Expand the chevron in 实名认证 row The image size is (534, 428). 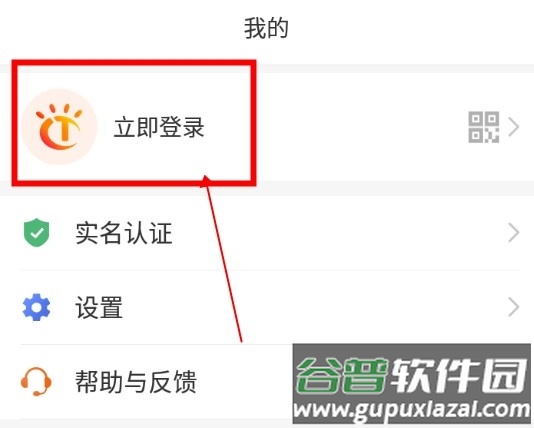pyautogui.click(x=514, y=233)
